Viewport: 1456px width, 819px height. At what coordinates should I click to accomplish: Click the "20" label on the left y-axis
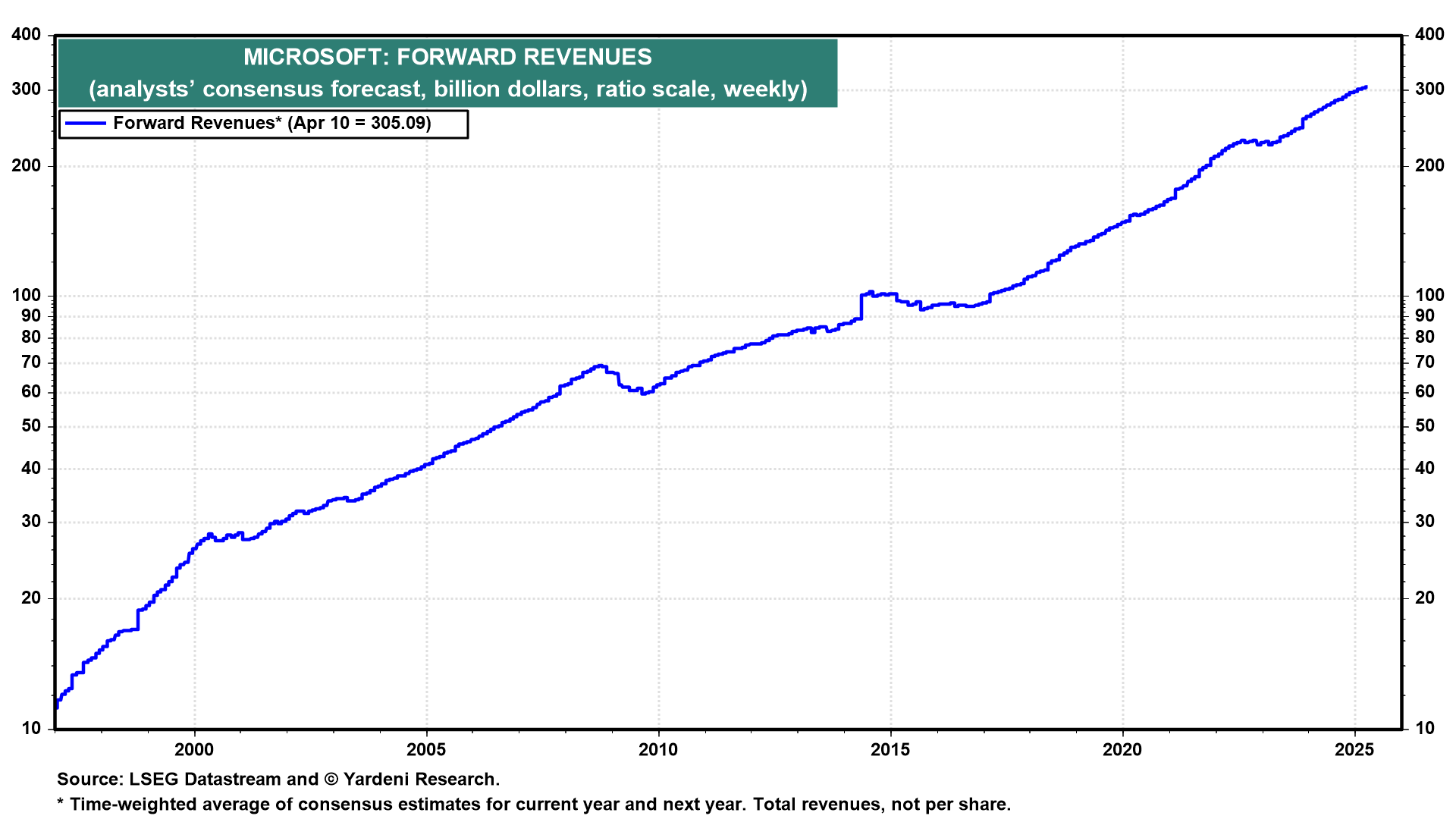[32, 598]
